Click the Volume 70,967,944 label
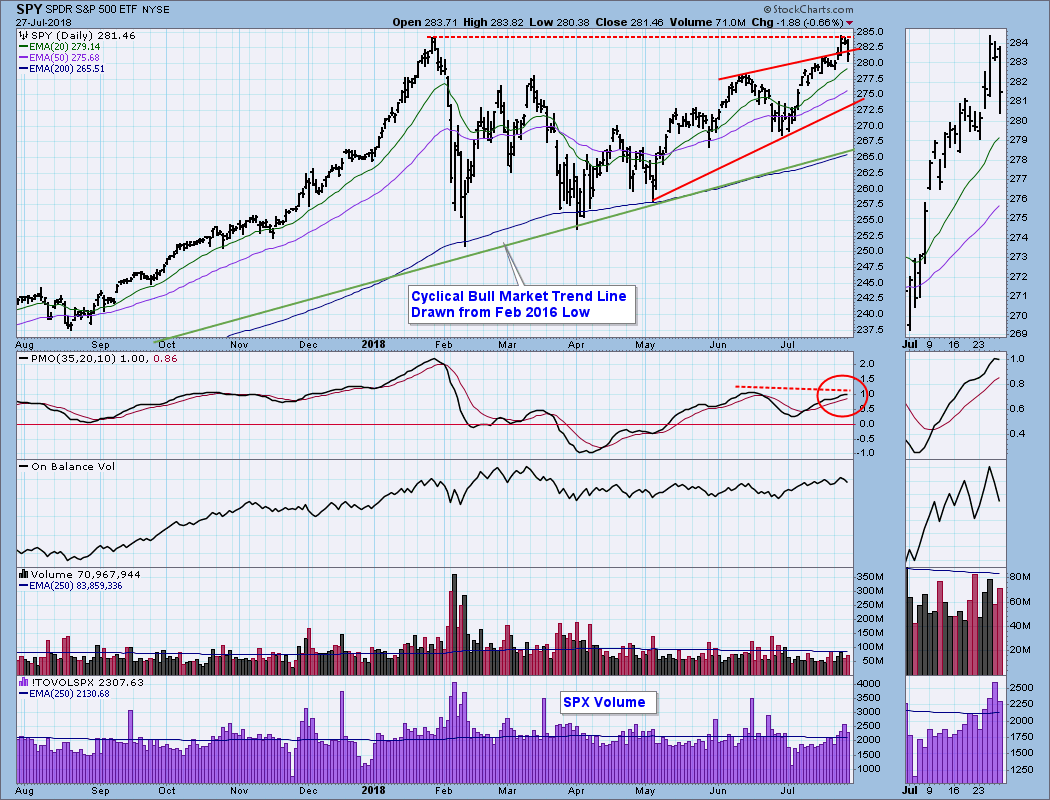The height and width of the screenshot is (800, 1050). [x=80, y=574]
